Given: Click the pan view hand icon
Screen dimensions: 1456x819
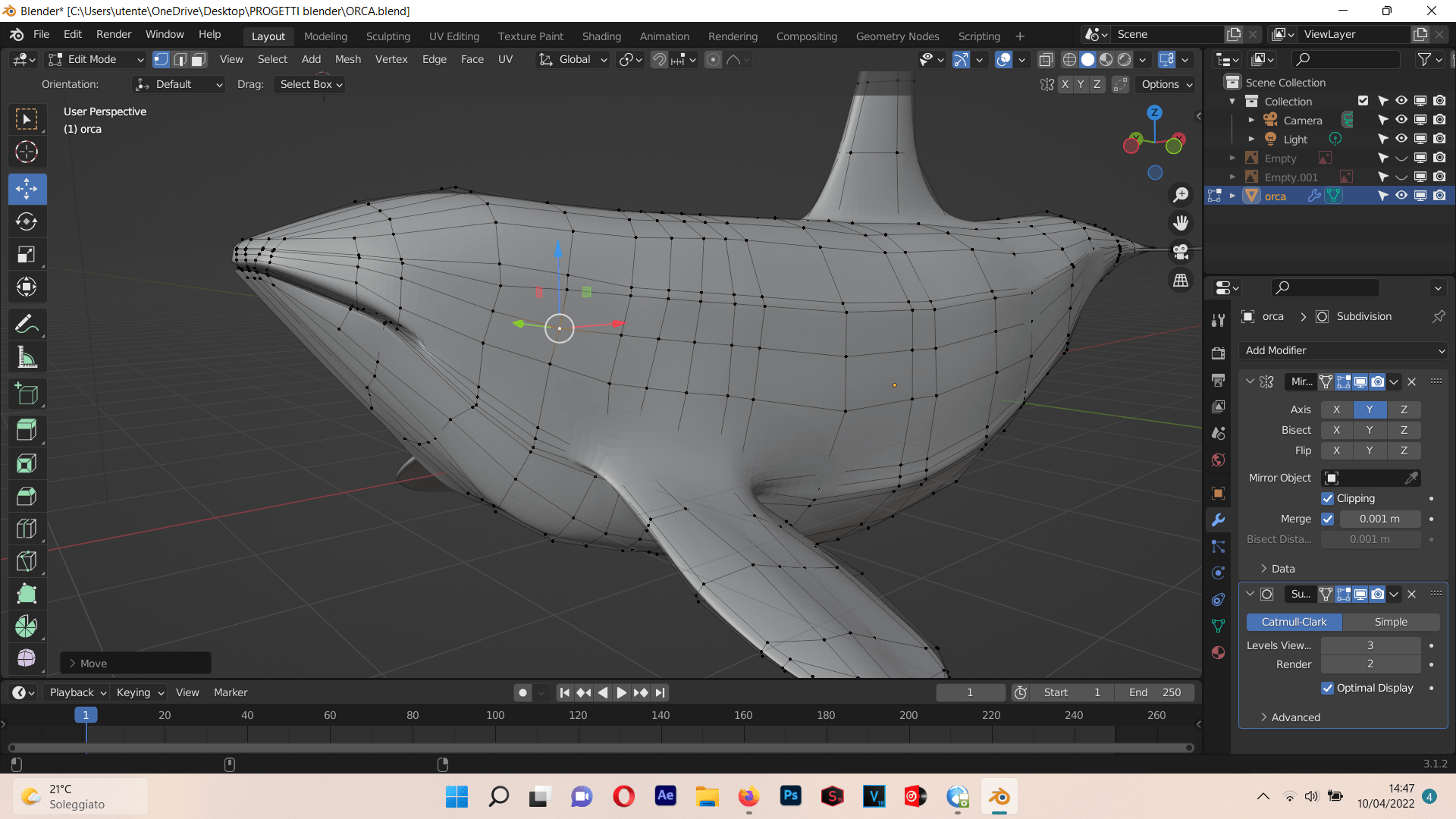Looking at the screenshot, I should [1181, 223].
